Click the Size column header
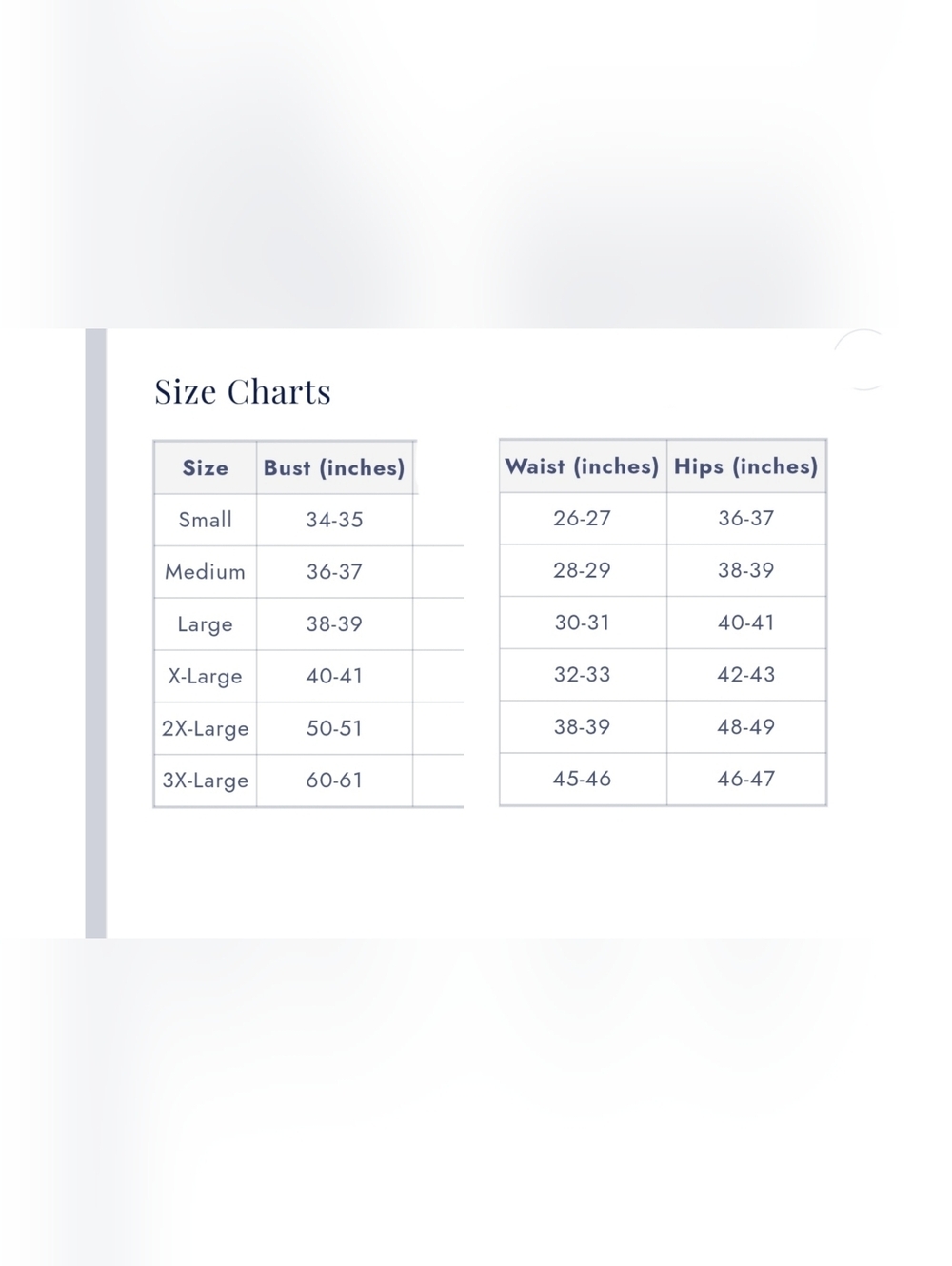Screen dimensions: 952x1266 206,467
